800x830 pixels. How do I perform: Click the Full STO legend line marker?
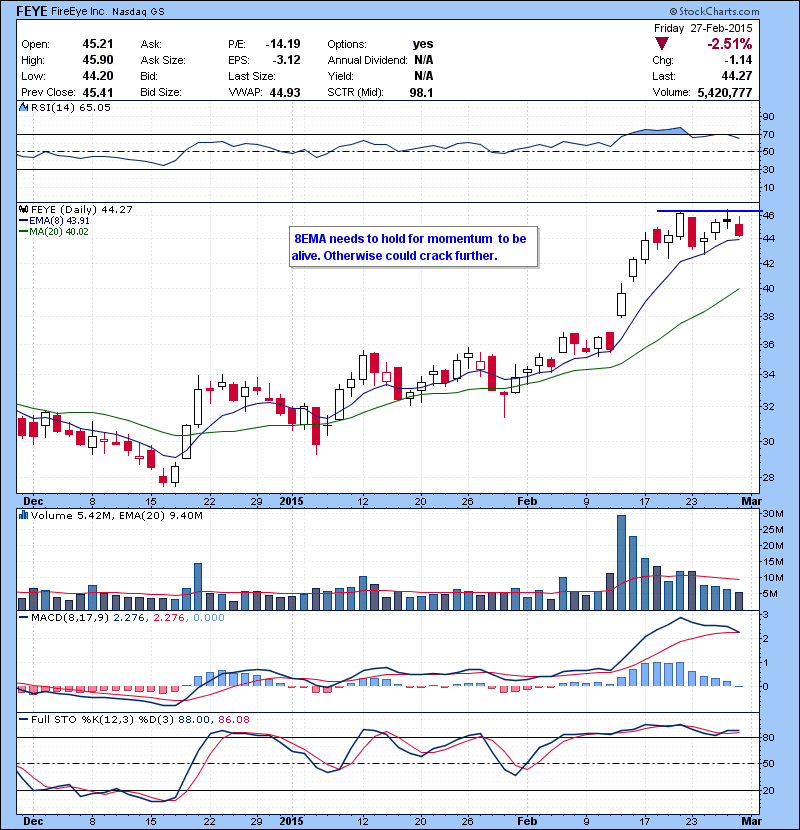click(23, 719)
